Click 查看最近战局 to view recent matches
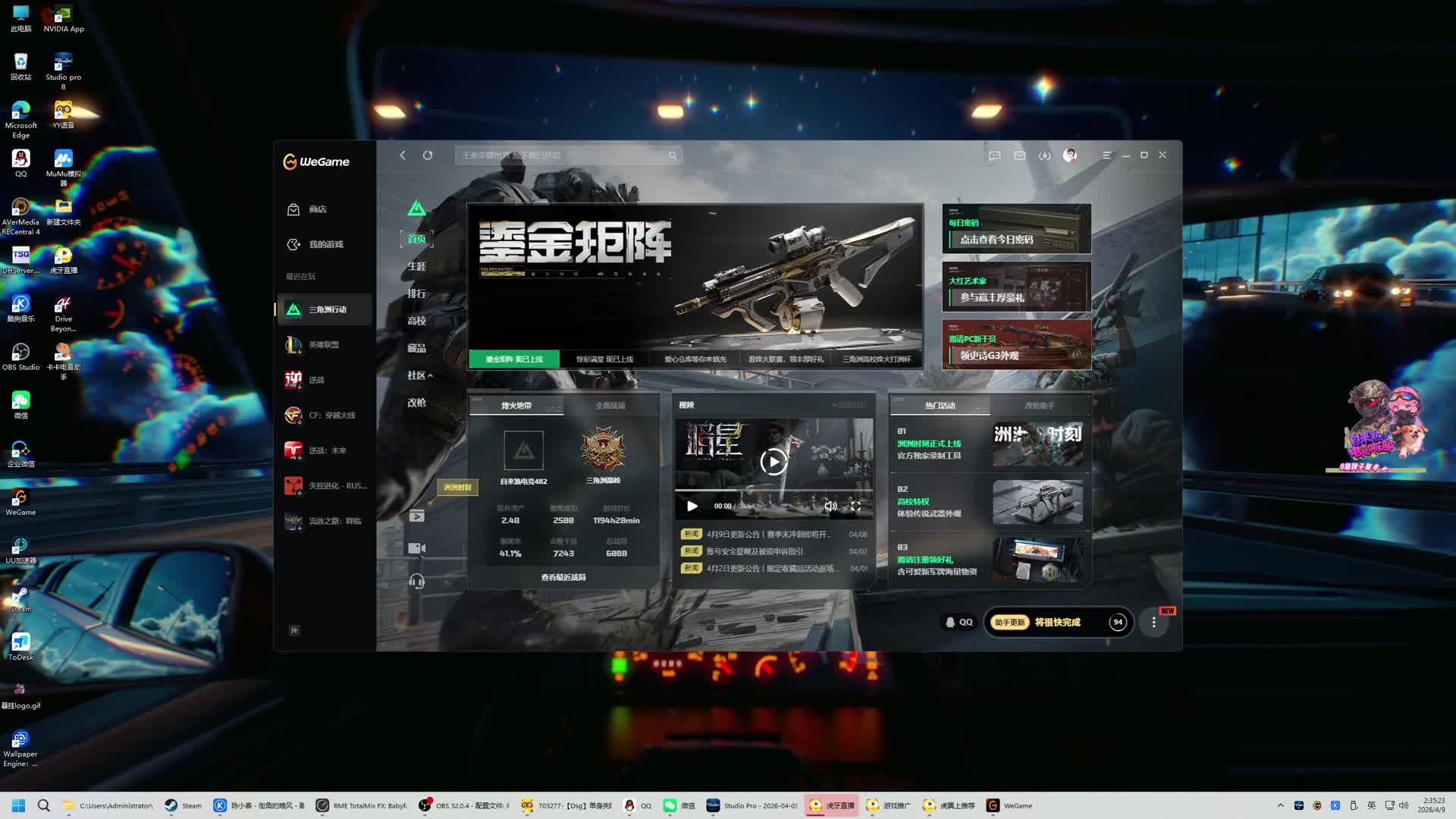 (563, 577)
